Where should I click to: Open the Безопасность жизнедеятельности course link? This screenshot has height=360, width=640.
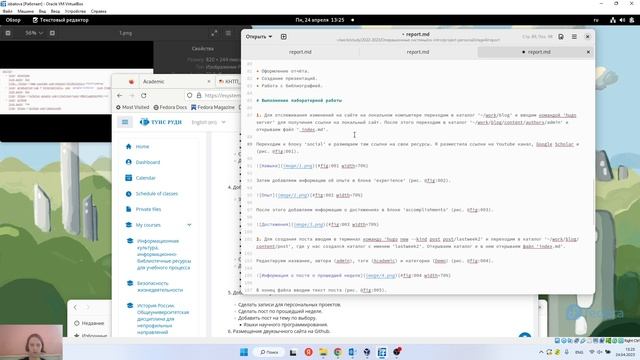click(x=160, y=287)
